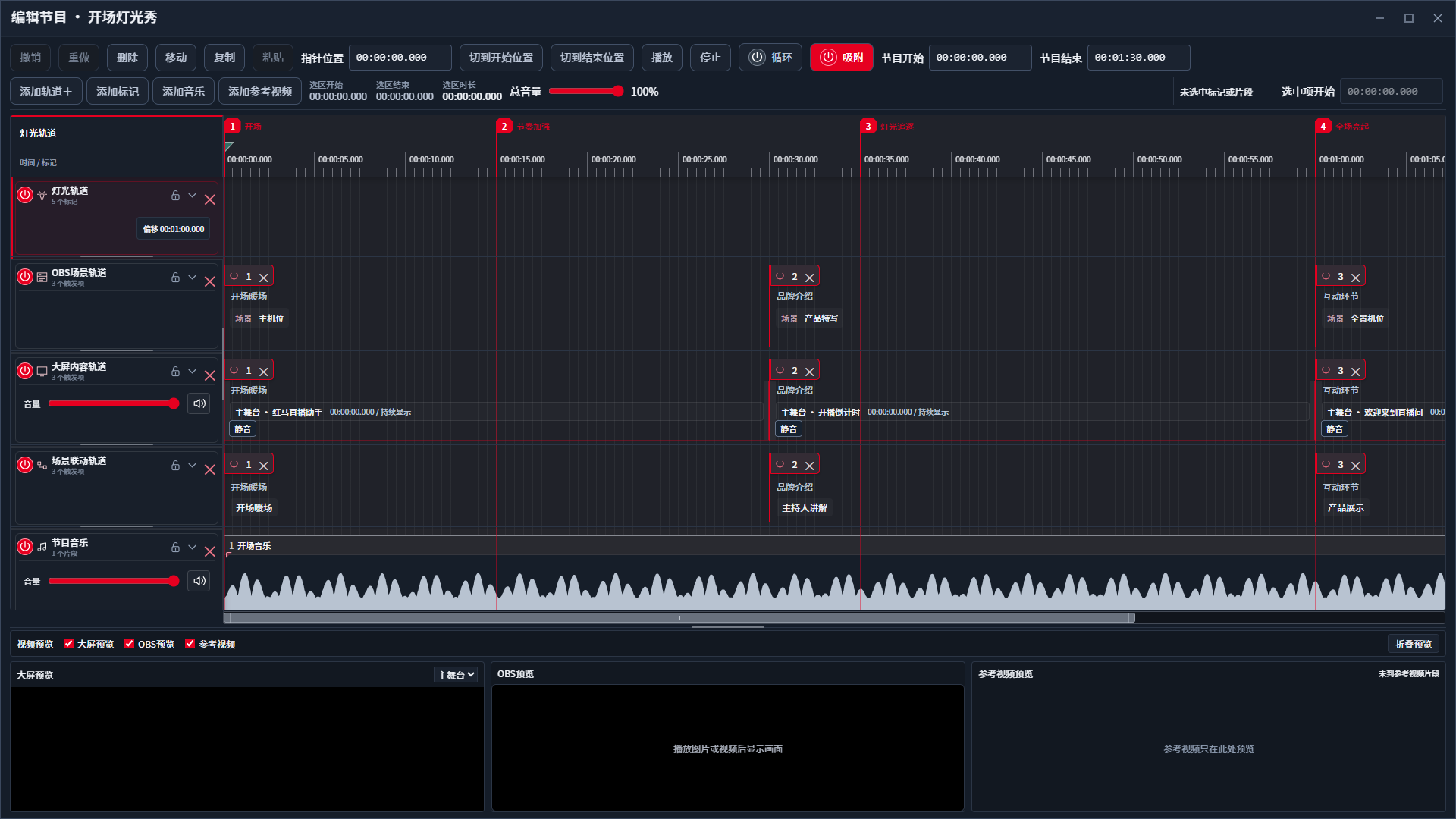1456x819 pixels.
Task: Uncheck the 大屏预览 checkbox
Action: pyautogui.click(x=69, y=644)
